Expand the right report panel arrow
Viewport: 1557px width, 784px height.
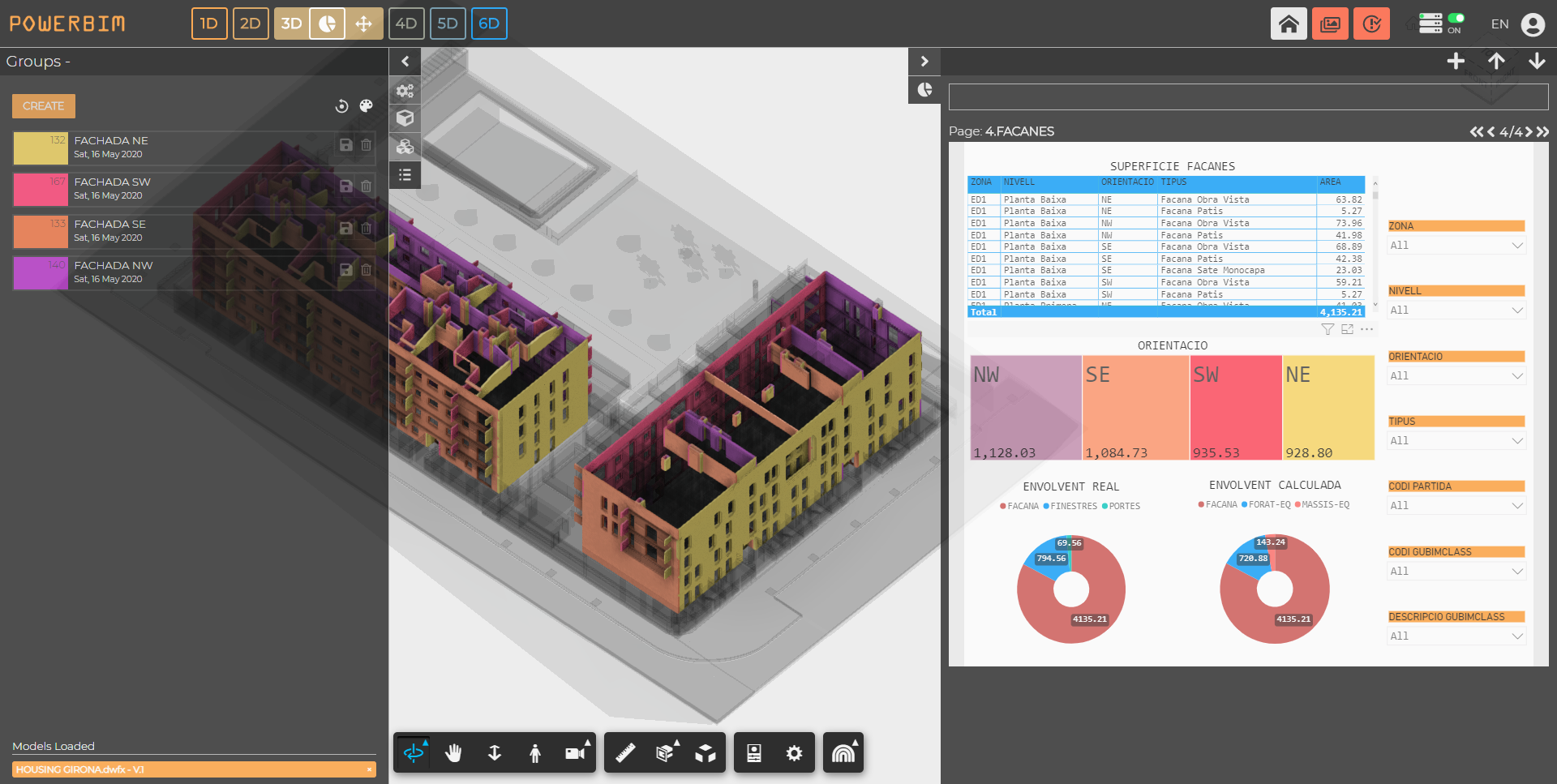tap(924, 62)
